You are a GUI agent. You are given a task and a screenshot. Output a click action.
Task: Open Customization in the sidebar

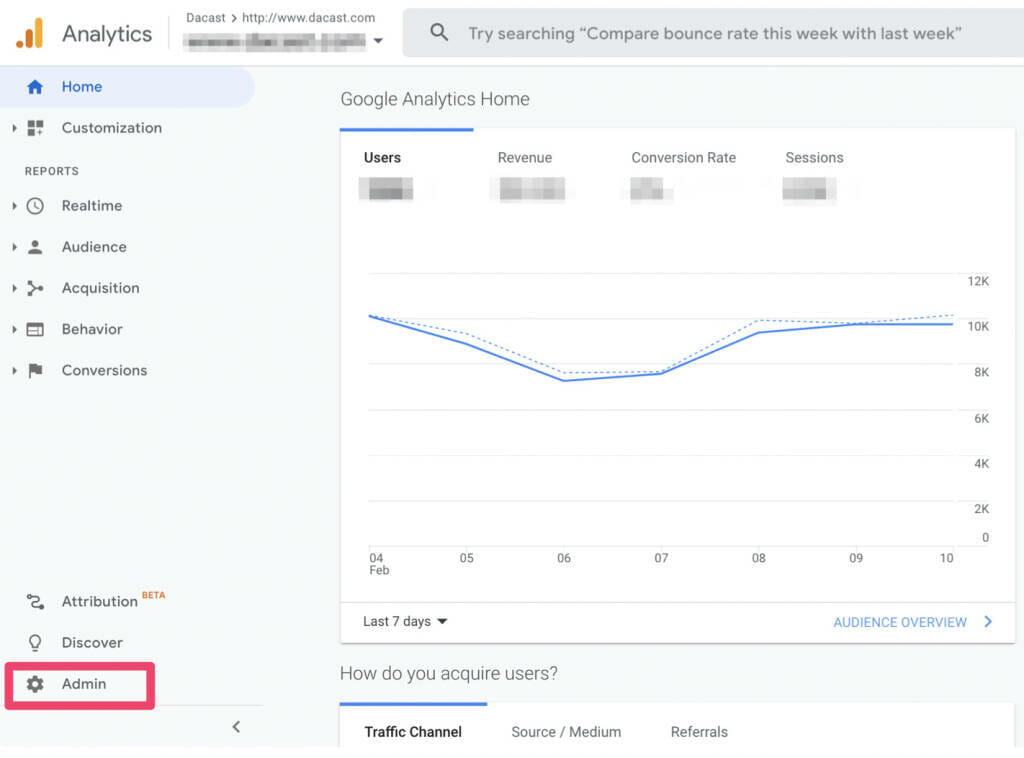coord(112,128)
